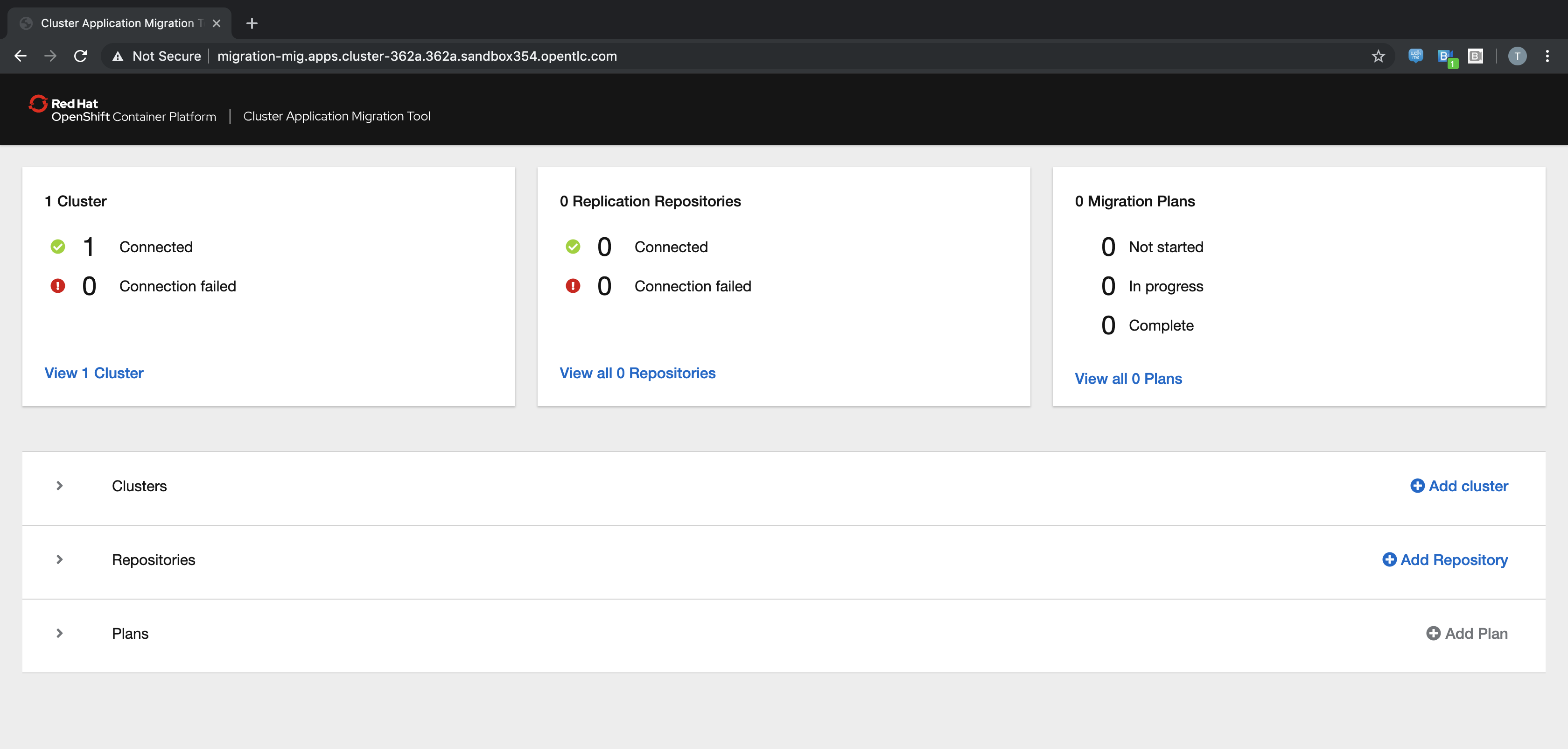Click the green Connected icon in Cluster card
This screenshot has height=749, width=1568.
[58, 247]
